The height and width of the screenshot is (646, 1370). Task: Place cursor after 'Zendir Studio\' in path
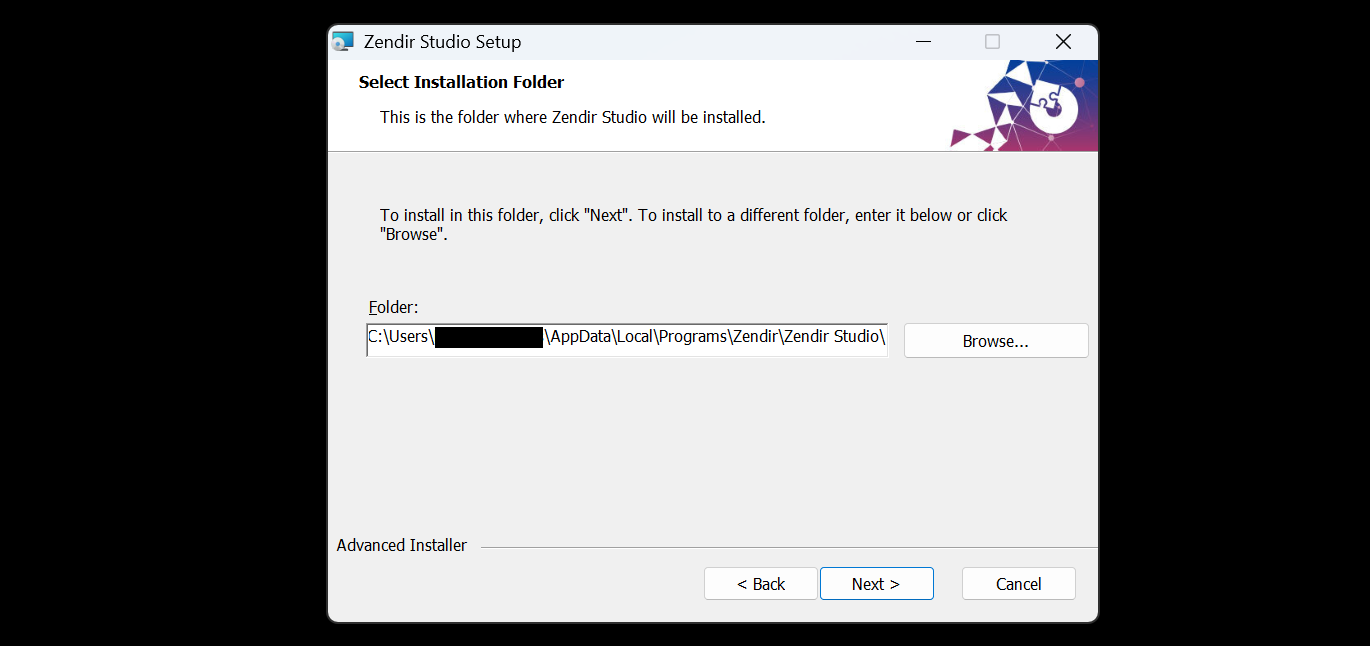[886, 337]
